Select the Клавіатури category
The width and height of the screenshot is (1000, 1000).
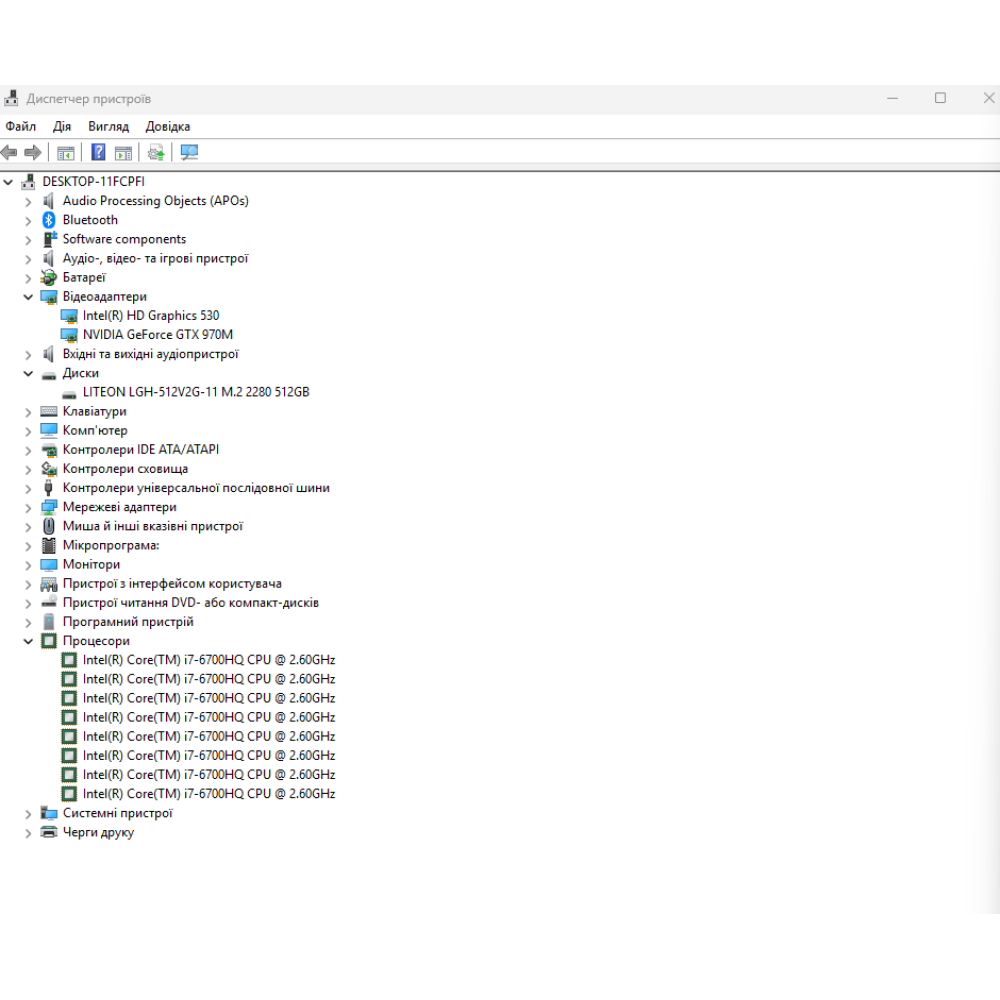coord(94,411)
